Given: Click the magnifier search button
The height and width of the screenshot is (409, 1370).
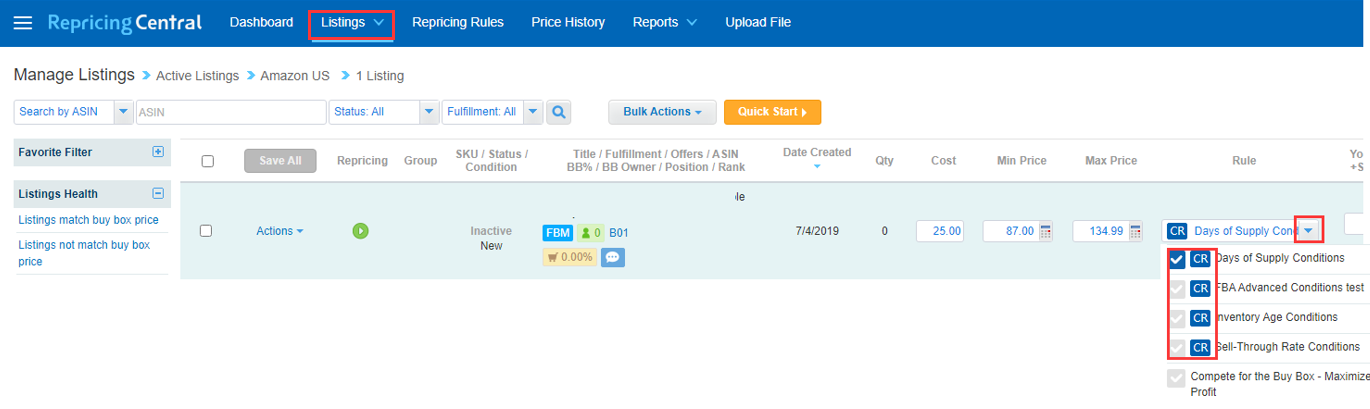Looking at the screenshot, I should click(x=558, y=112).
